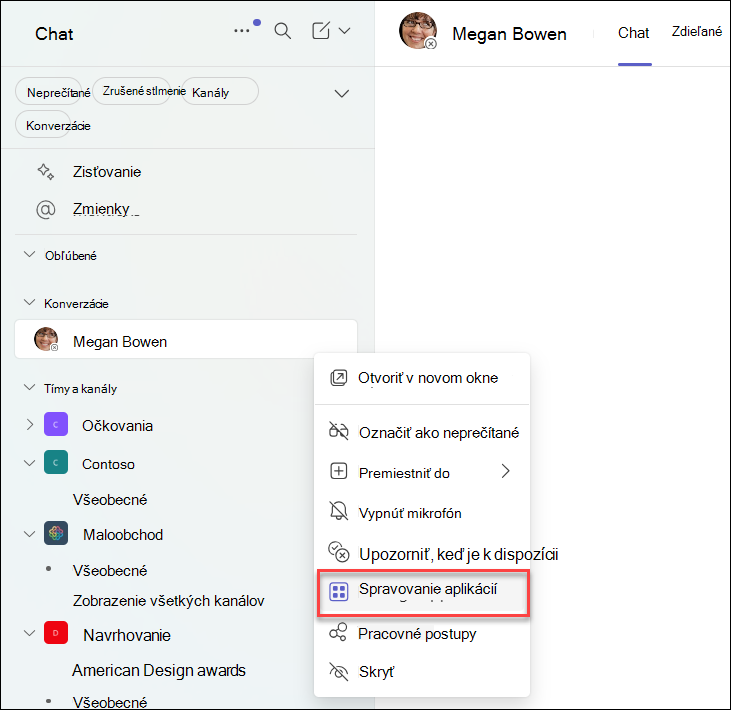Click Megan Bowen avatar in header
Screen dimensions: 731x710
coord(418,31)
